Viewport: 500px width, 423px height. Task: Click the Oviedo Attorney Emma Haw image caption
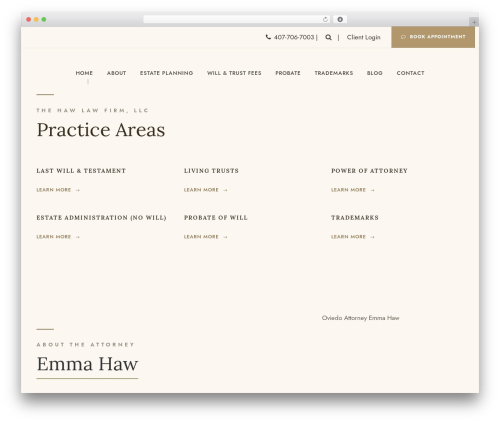(x=360, y=318)
